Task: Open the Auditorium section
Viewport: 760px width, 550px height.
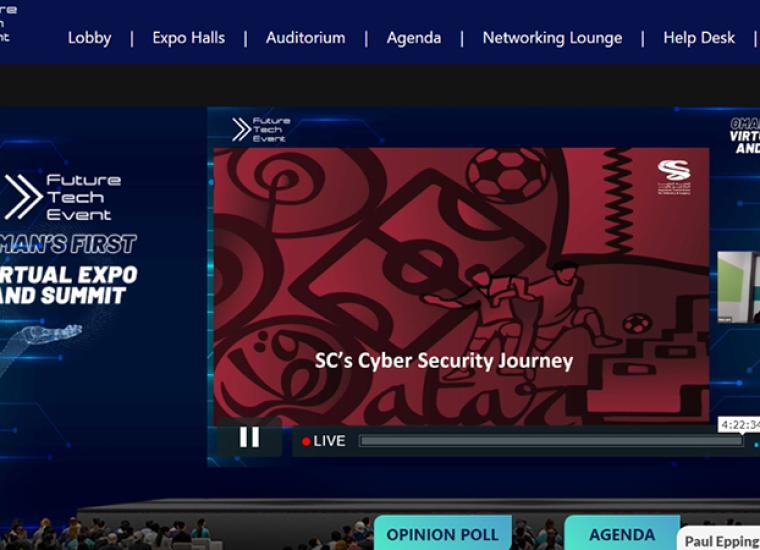Action: pyautogui.click(x=305, y=38)
